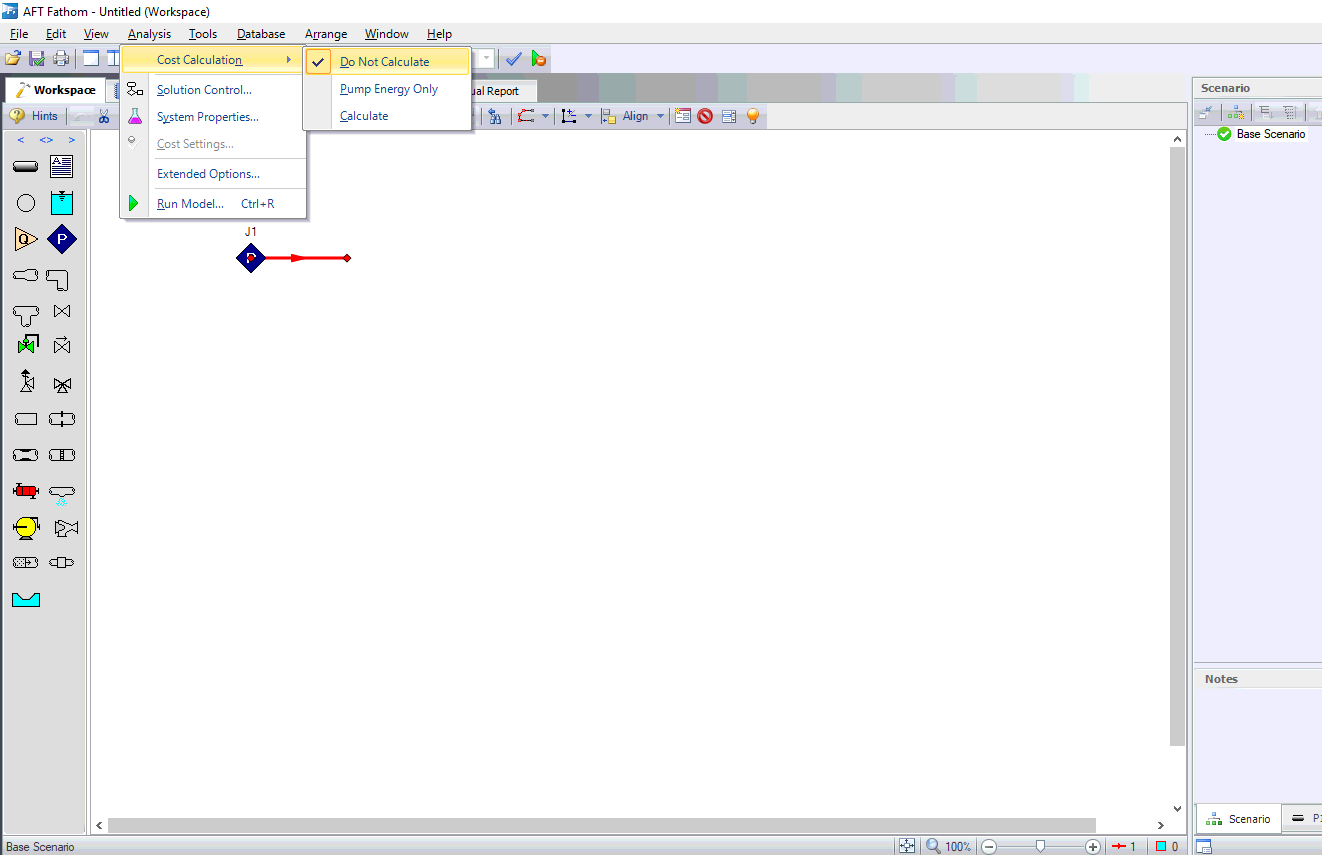The width and height of the screenshot is (1322, 855).
Task: Click the Open file toolbar icon
Action: coord(13,59)
